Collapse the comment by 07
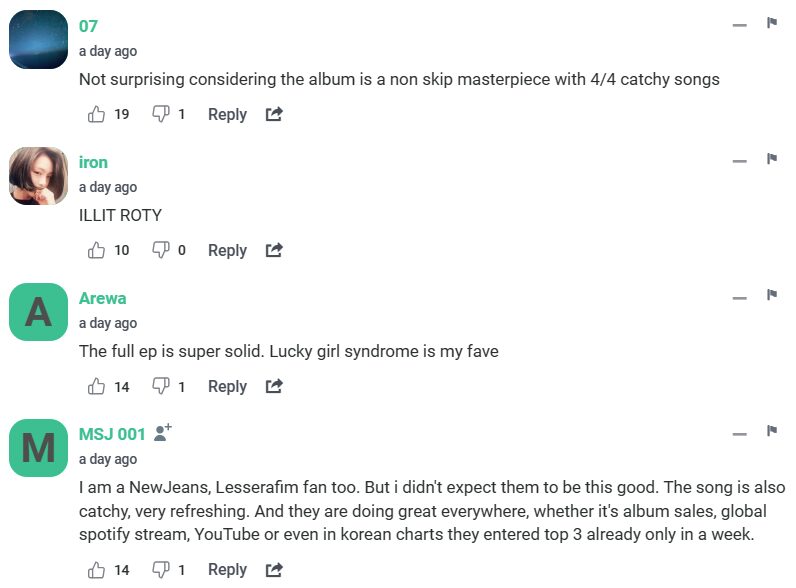Screen dimensions: 796x588 (x=740, y=25)
